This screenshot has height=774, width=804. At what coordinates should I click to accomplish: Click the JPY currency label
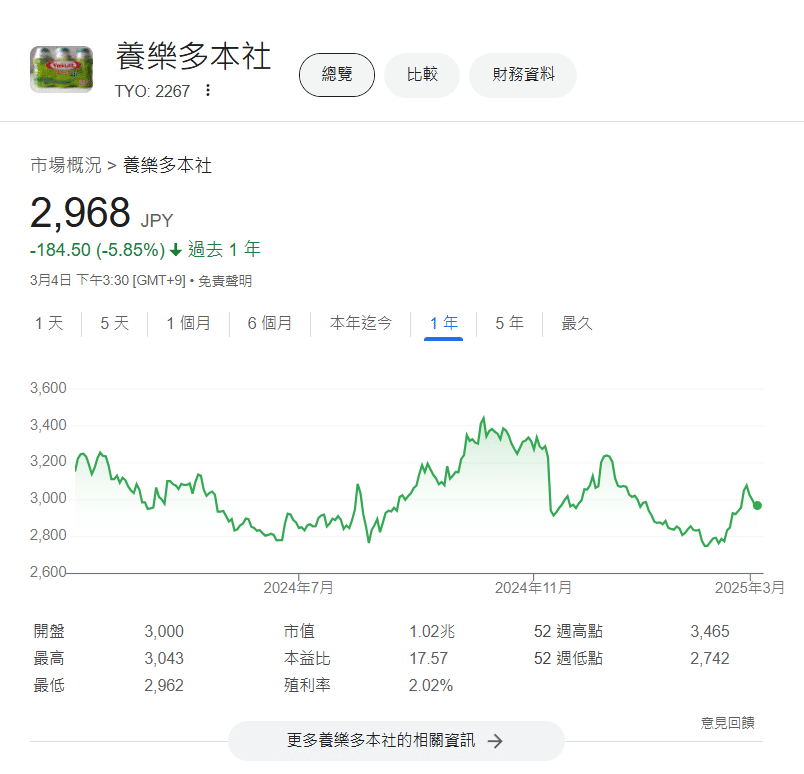[157, 221]
